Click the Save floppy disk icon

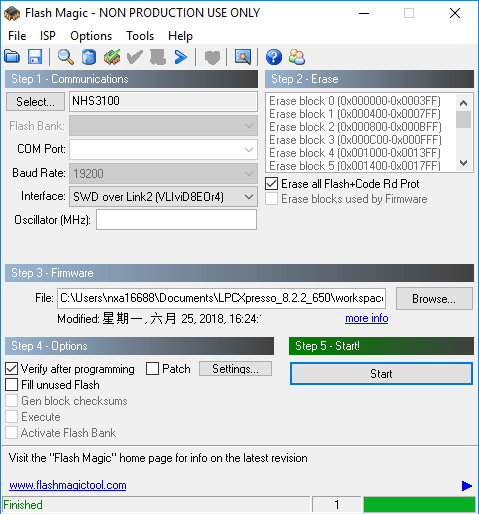35,57
